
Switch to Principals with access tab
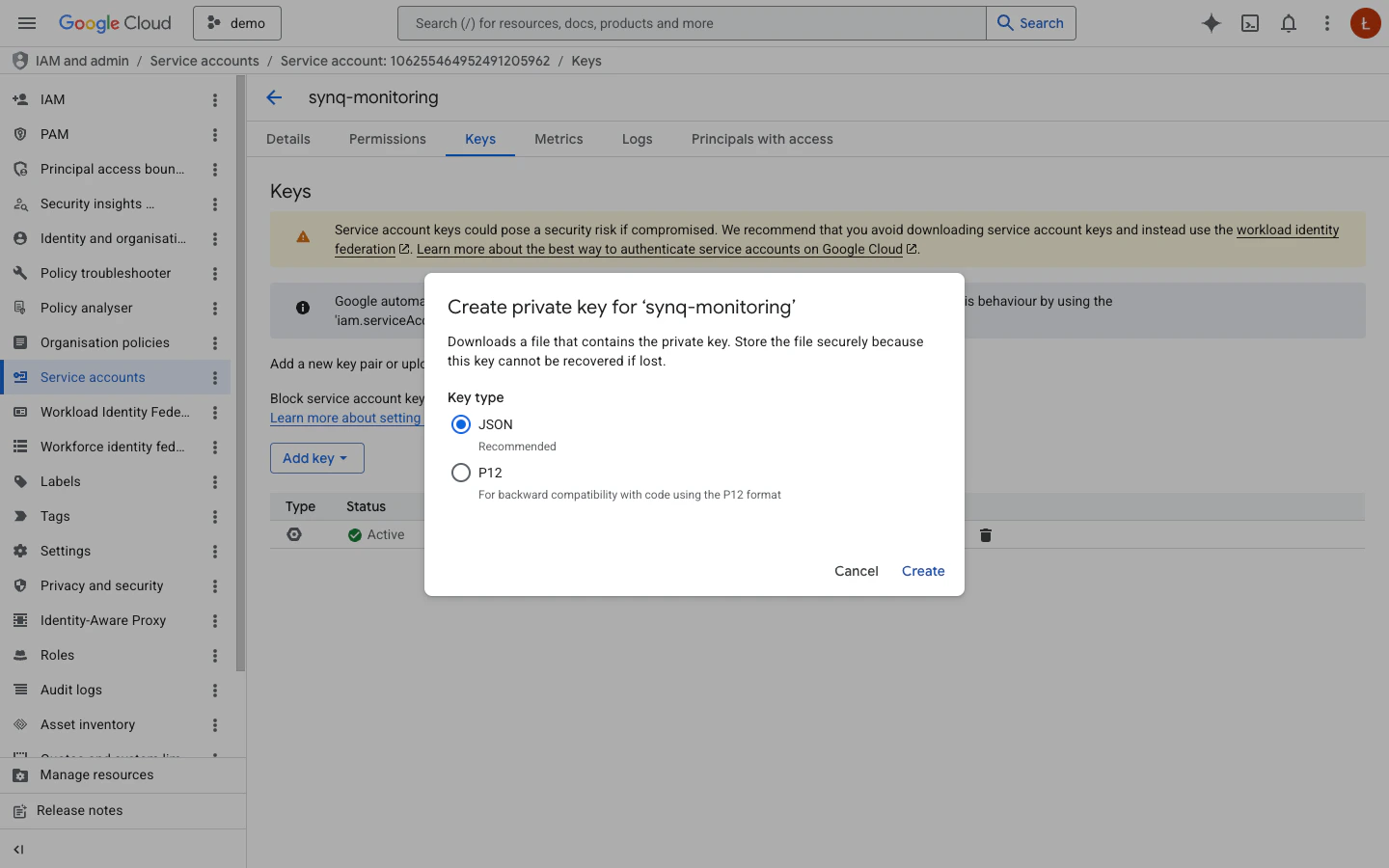pyautogui.click(x=762, y=139)
